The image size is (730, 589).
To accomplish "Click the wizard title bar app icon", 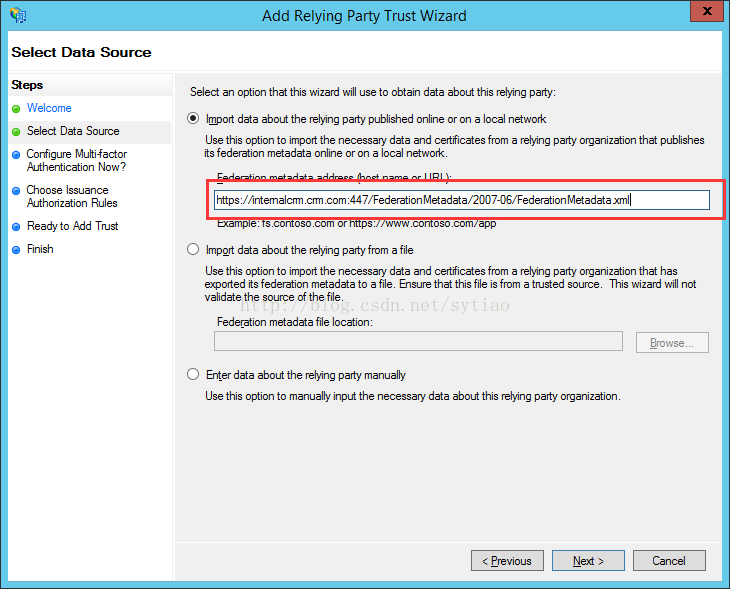I will tap(18, 15).
